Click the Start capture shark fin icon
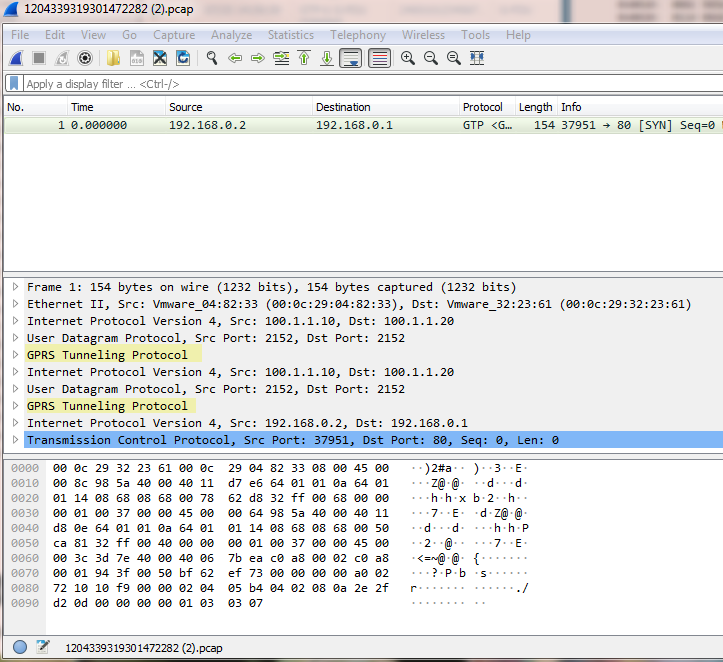 pyautogui.click(x=16, y=59)
